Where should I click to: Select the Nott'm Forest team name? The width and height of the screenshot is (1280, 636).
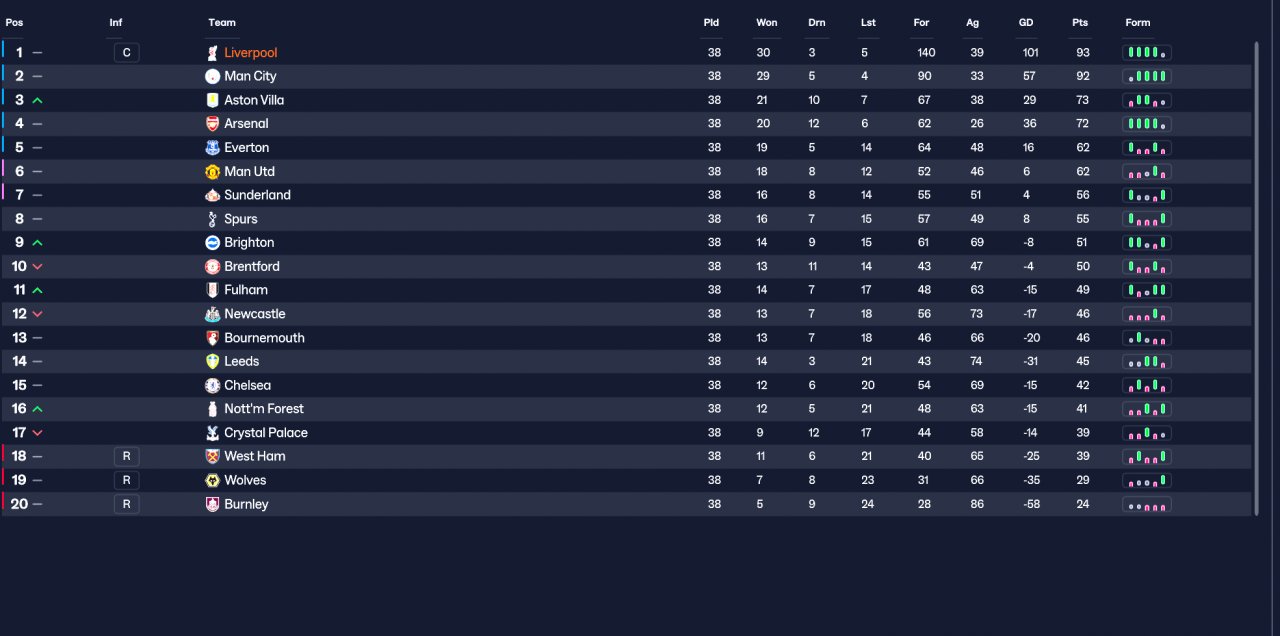[264, 409]
